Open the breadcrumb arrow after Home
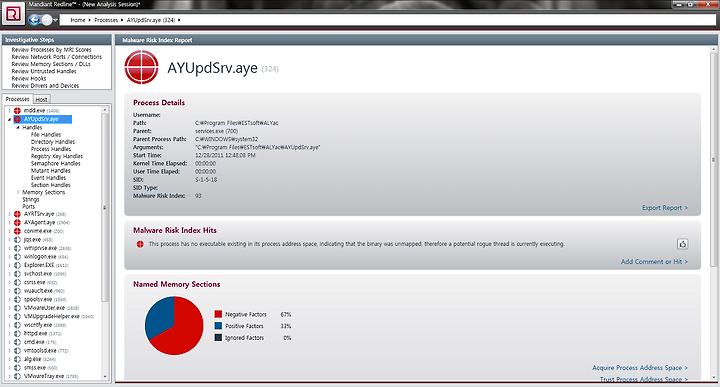This screenshot has height=387, width=720. coord(90,20)
